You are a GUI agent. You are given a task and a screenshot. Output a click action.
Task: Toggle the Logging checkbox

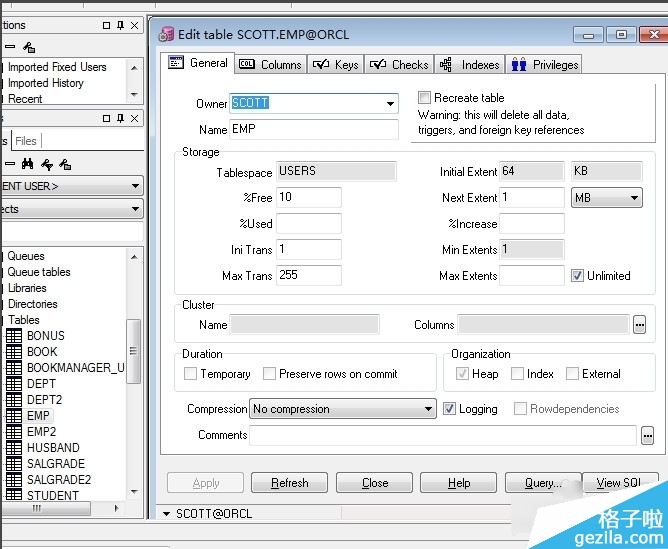449,409
